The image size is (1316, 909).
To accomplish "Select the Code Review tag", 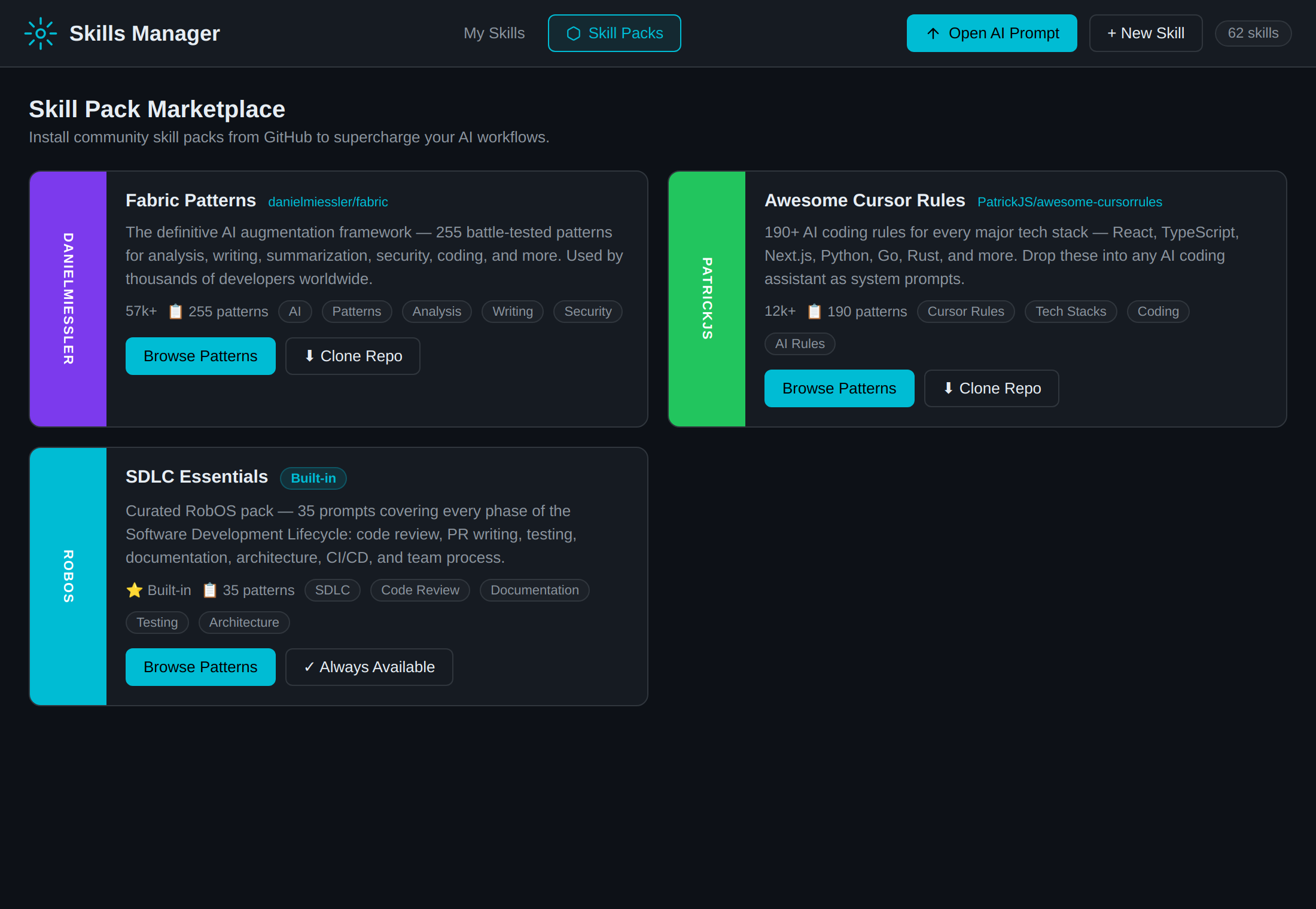I will pos(420,590).
